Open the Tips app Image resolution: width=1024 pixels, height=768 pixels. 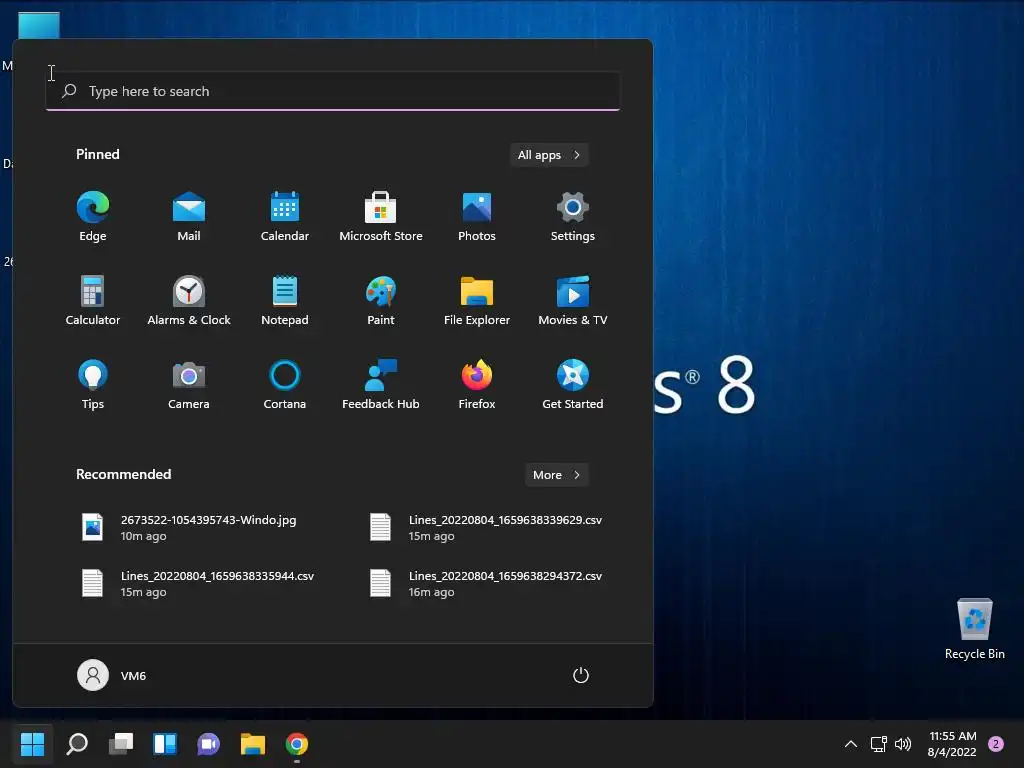(93, 385)
